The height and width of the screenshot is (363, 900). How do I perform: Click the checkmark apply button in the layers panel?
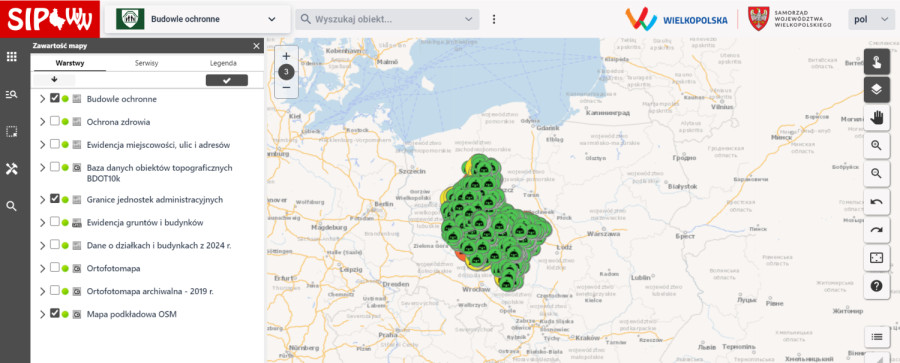coord(227,80)
